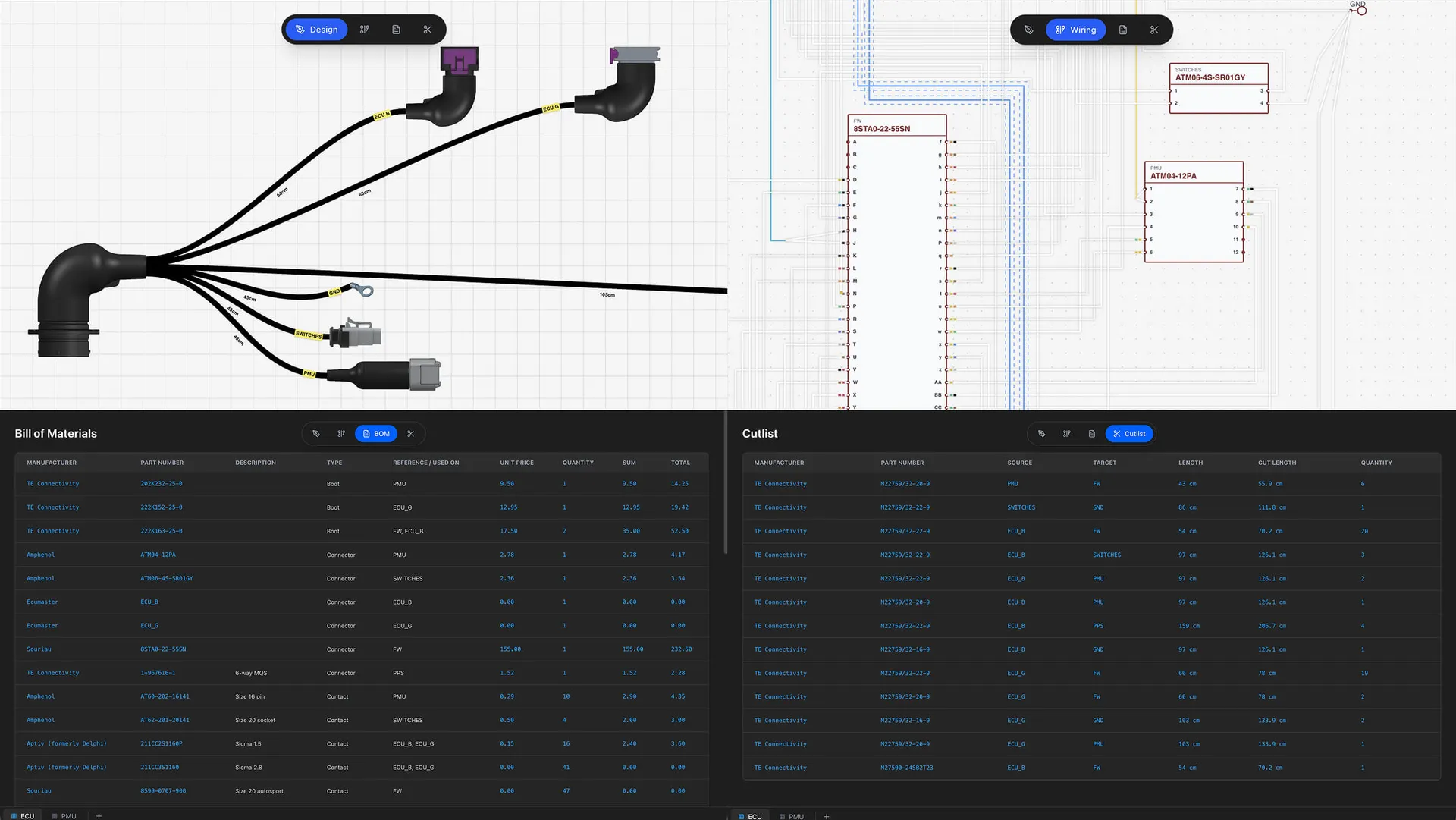Select the 8STA0-22-55SN connector block in schematic
The height and width of the screenshot is (820, 1456).
point(897,262)
